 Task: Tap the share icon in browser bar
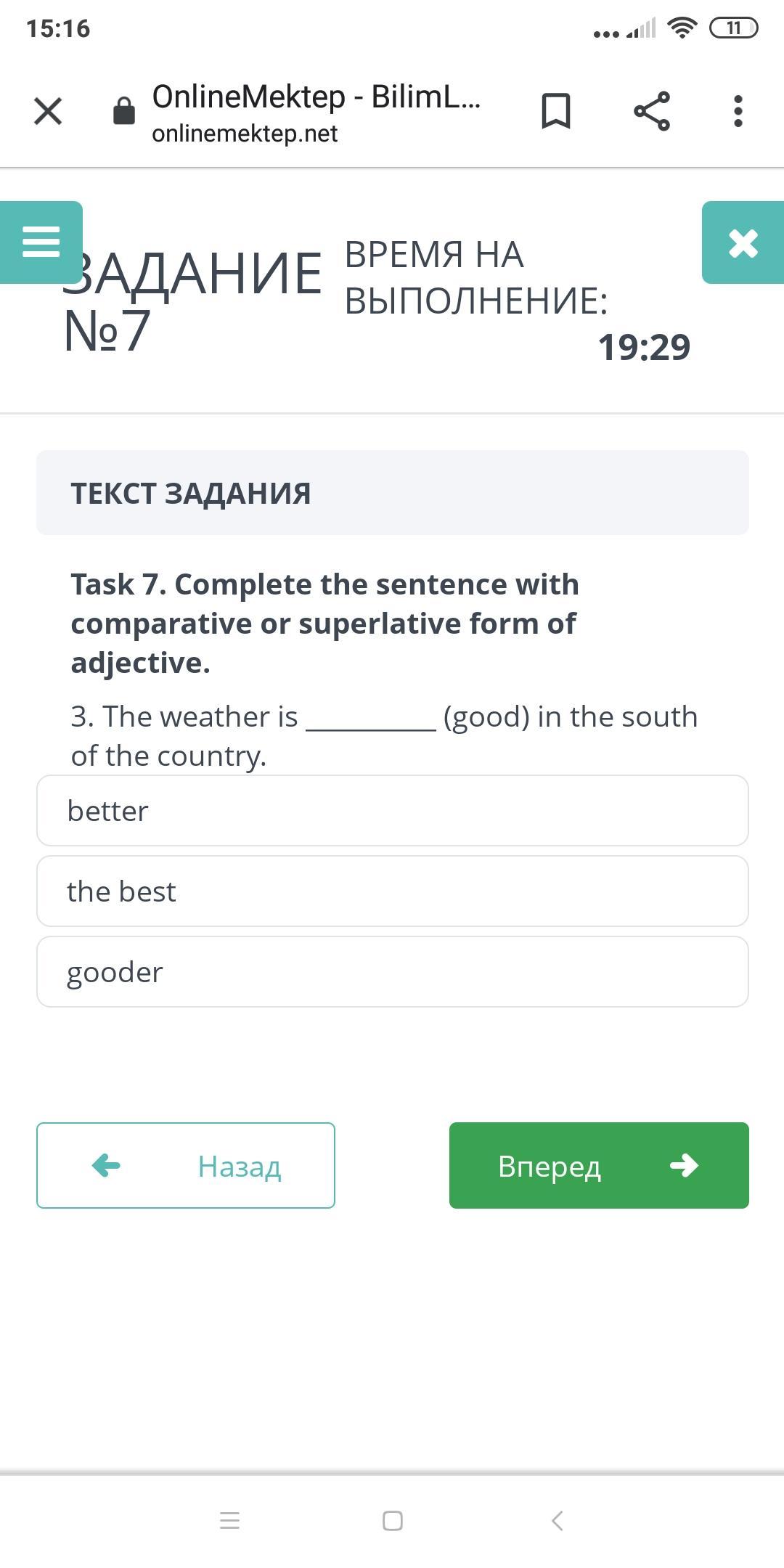tap(651, 111)
